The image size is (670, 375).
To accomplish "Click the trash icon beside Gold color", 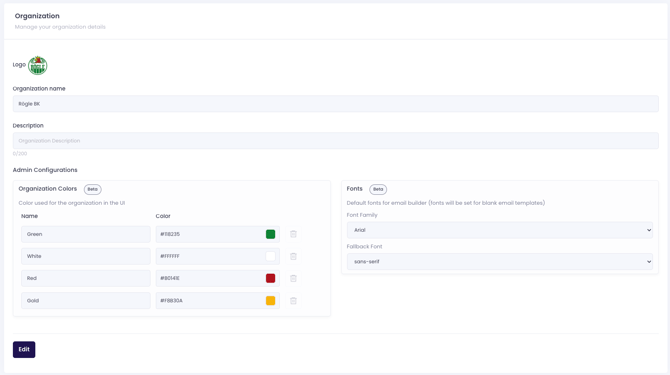I will pos(293,301).
